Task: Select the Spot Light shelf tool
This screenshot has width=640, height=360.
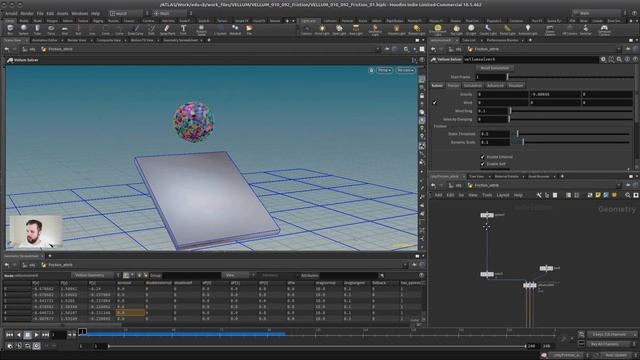Action: pyautogui.click(x=339, y=29)
